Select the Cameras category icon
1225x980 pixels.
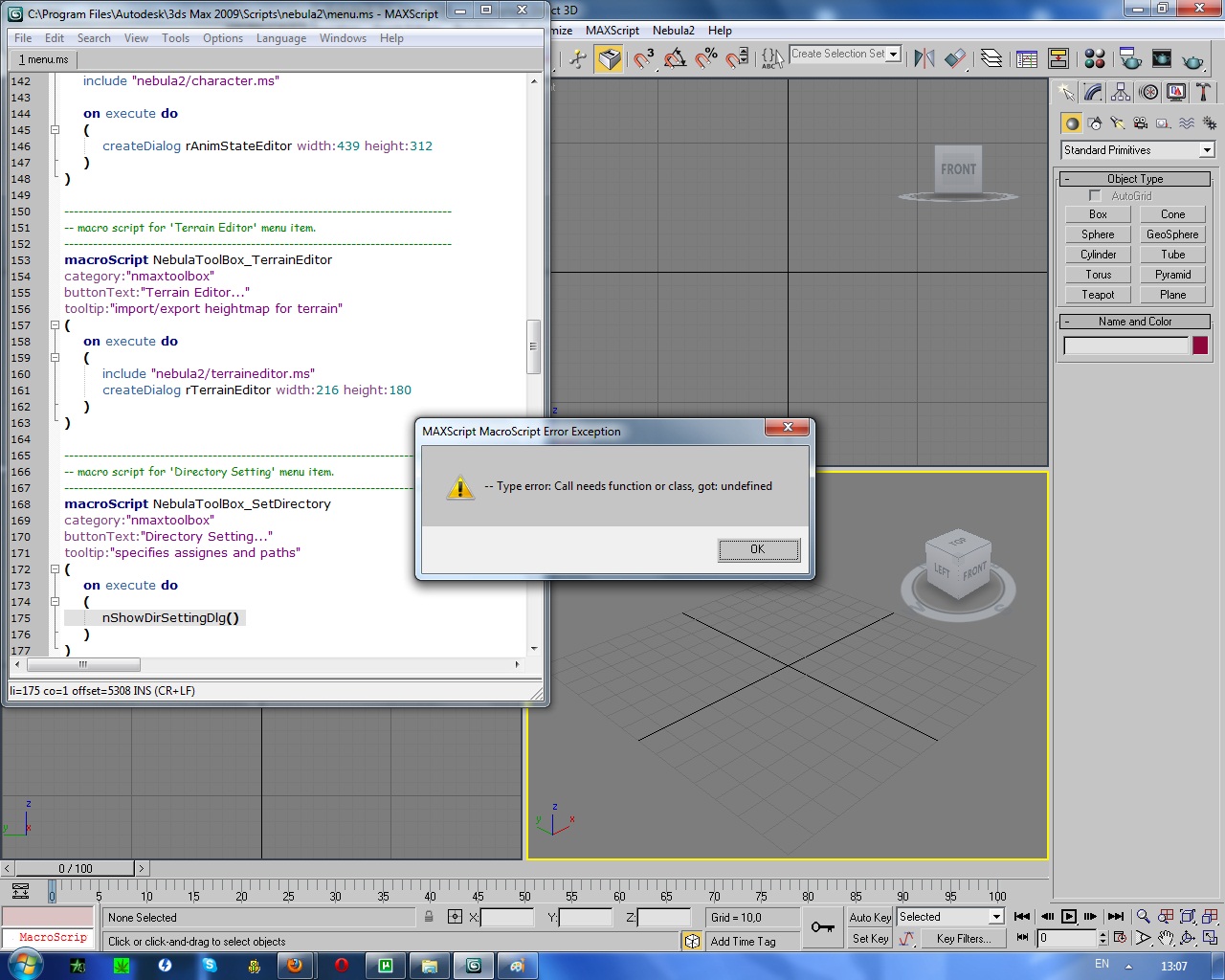pyautogui.click(x=1141, y=123)
